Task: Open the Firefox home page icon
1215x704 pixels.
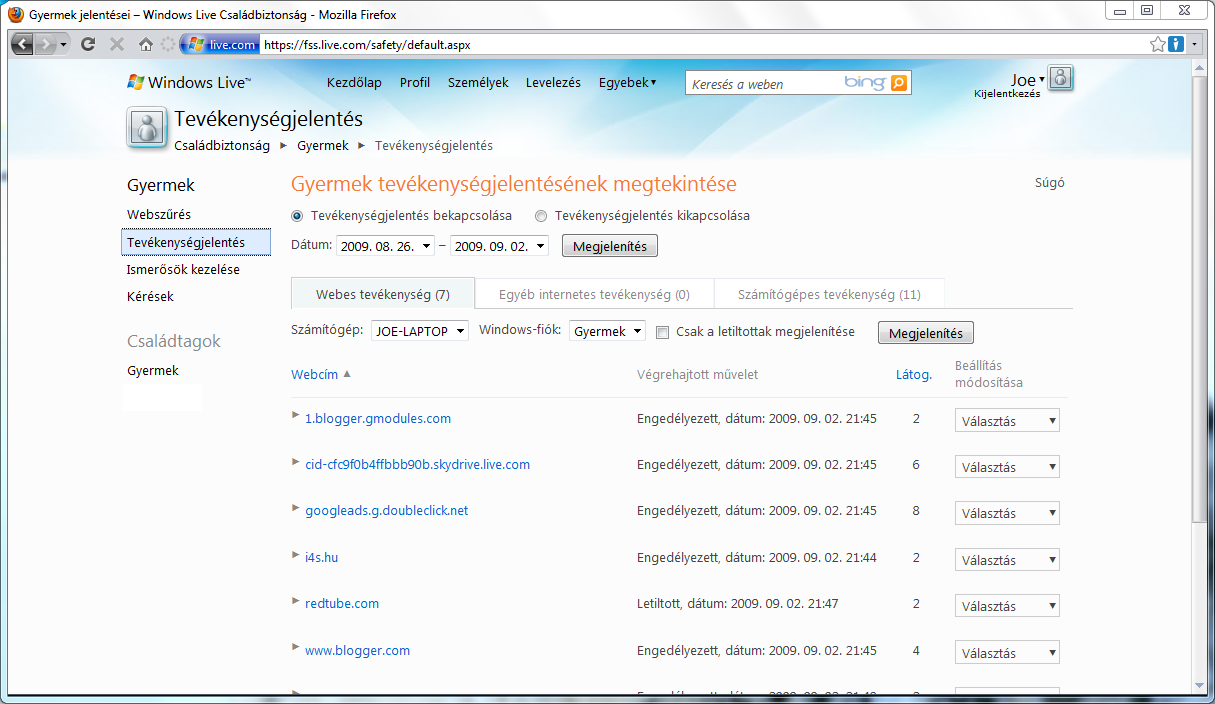Action: [x=146, y=44]
